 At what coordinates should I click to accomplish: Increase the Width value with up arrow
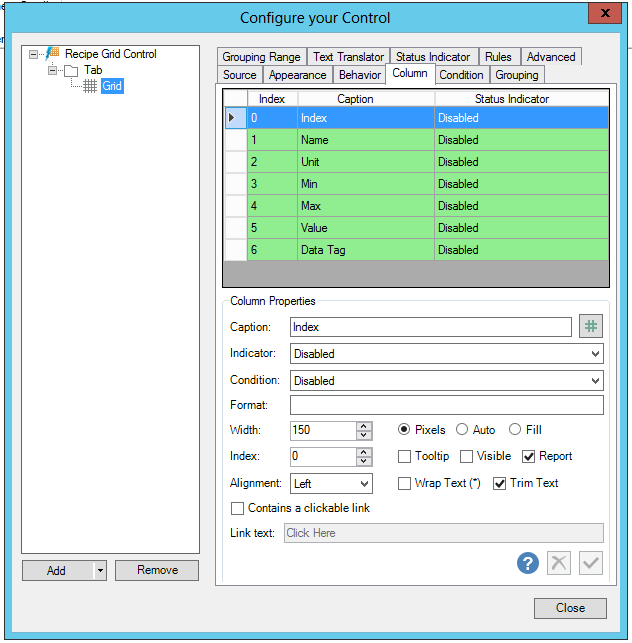364,426
